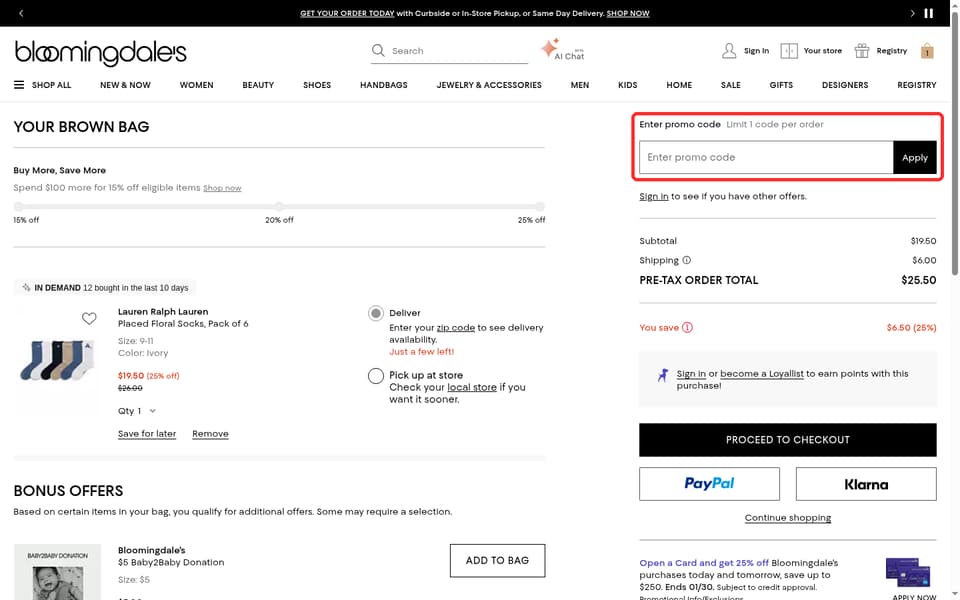Pay with the Klarna button
This screenshot has width=960, height=600.
(x=866, y=484)
